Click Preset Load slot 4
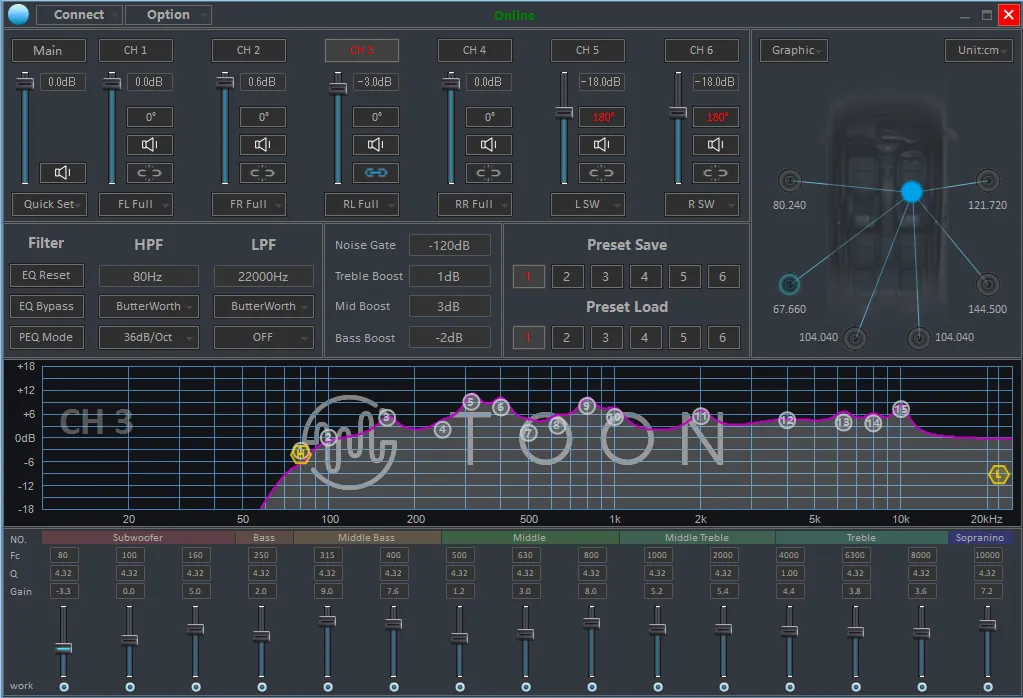This screenshot has height=698, width=1023. 645,338
